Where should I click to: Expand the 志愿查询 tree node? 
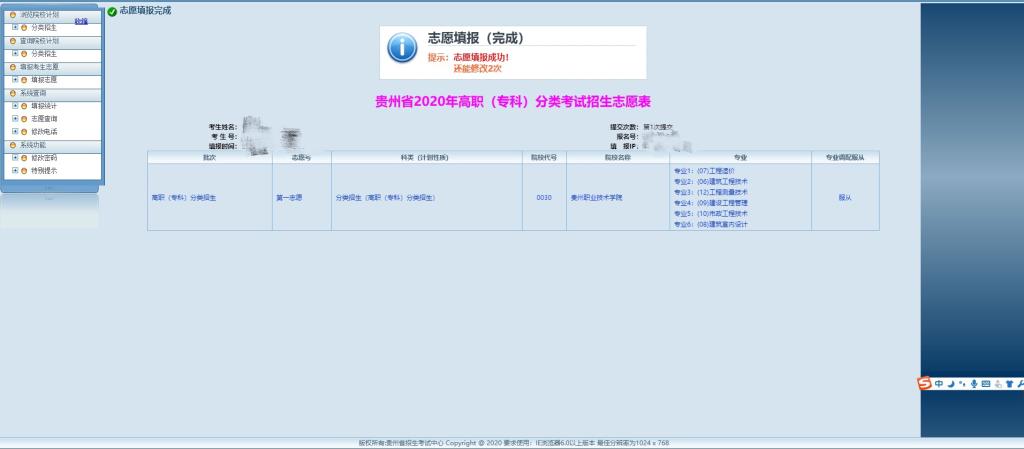(x=15, y=118)
